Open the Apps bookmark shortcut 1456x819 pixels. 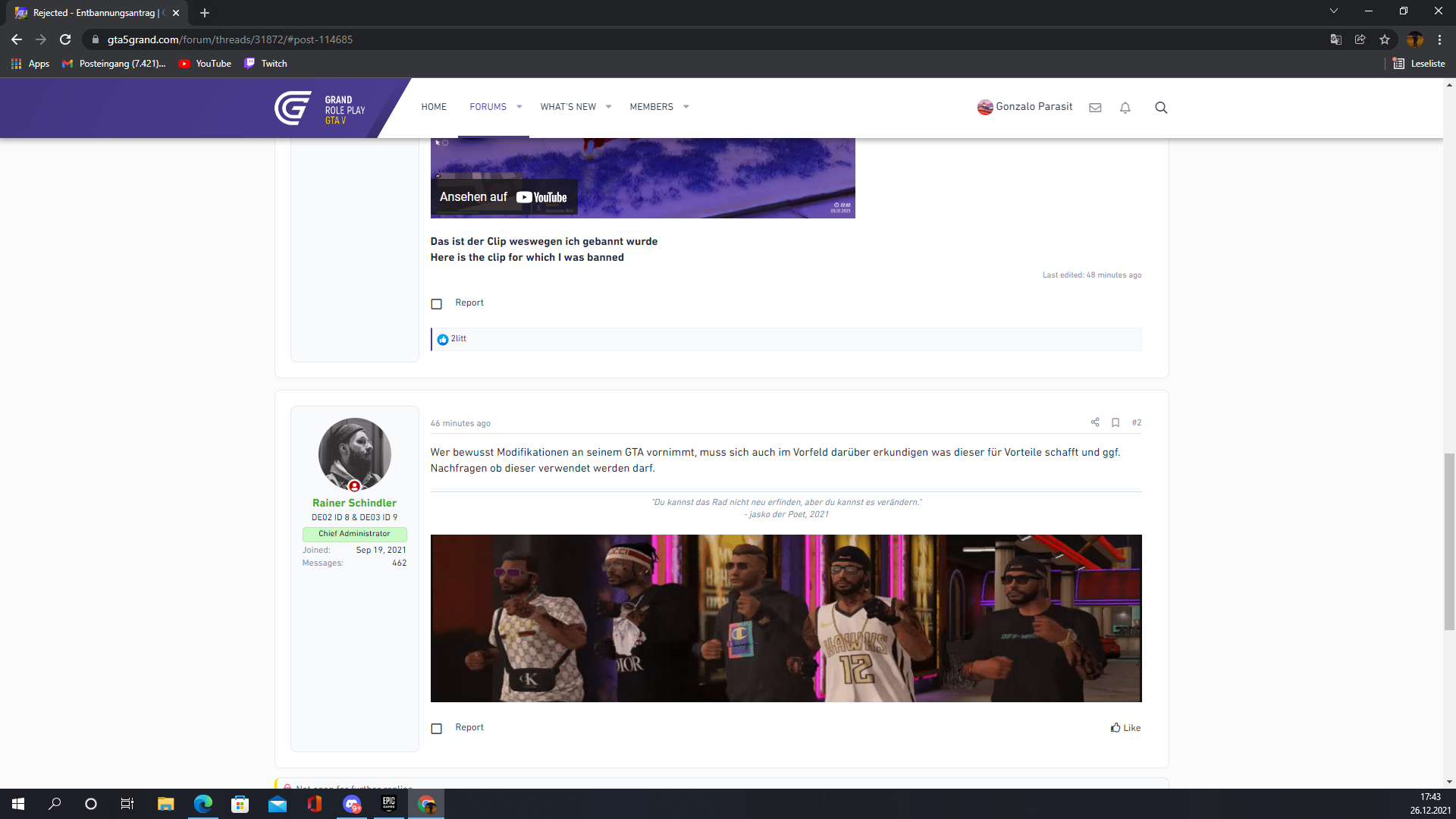point(30,64)
